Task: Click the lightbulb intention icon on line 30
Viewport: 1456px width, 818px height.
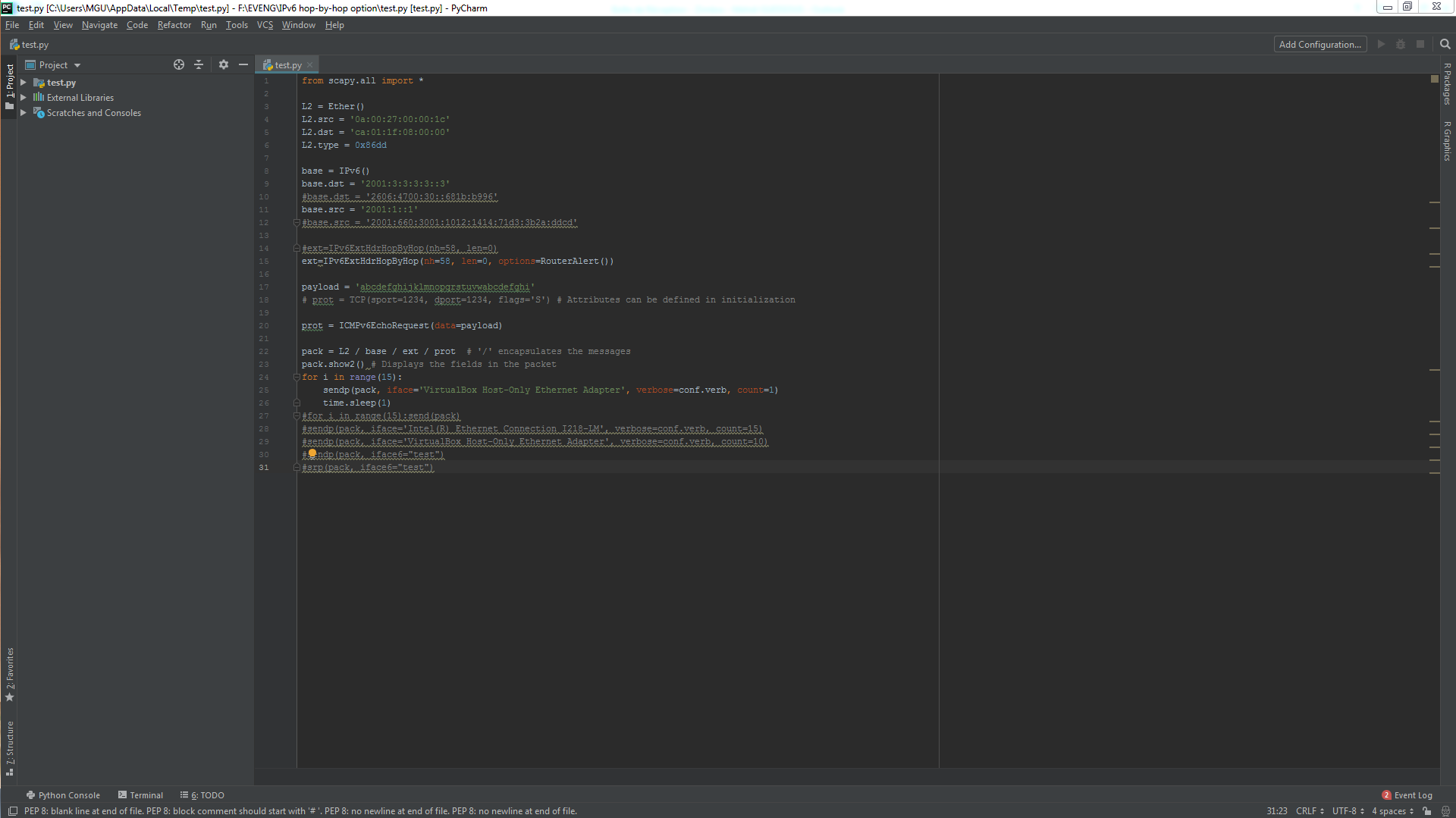Action: (x=312, y=453)
